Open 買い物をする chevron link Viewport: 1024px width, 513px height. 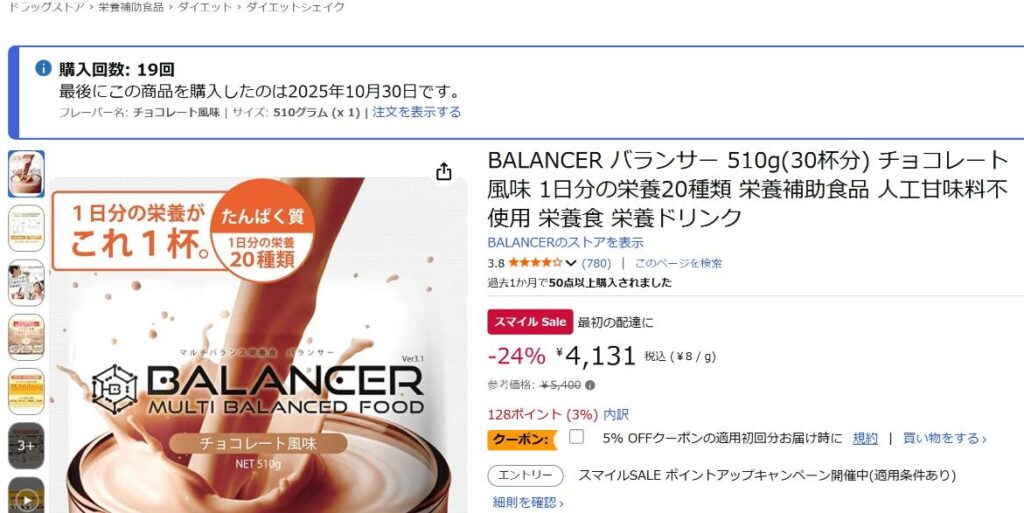pyautogui.click(x=944, y=439)
